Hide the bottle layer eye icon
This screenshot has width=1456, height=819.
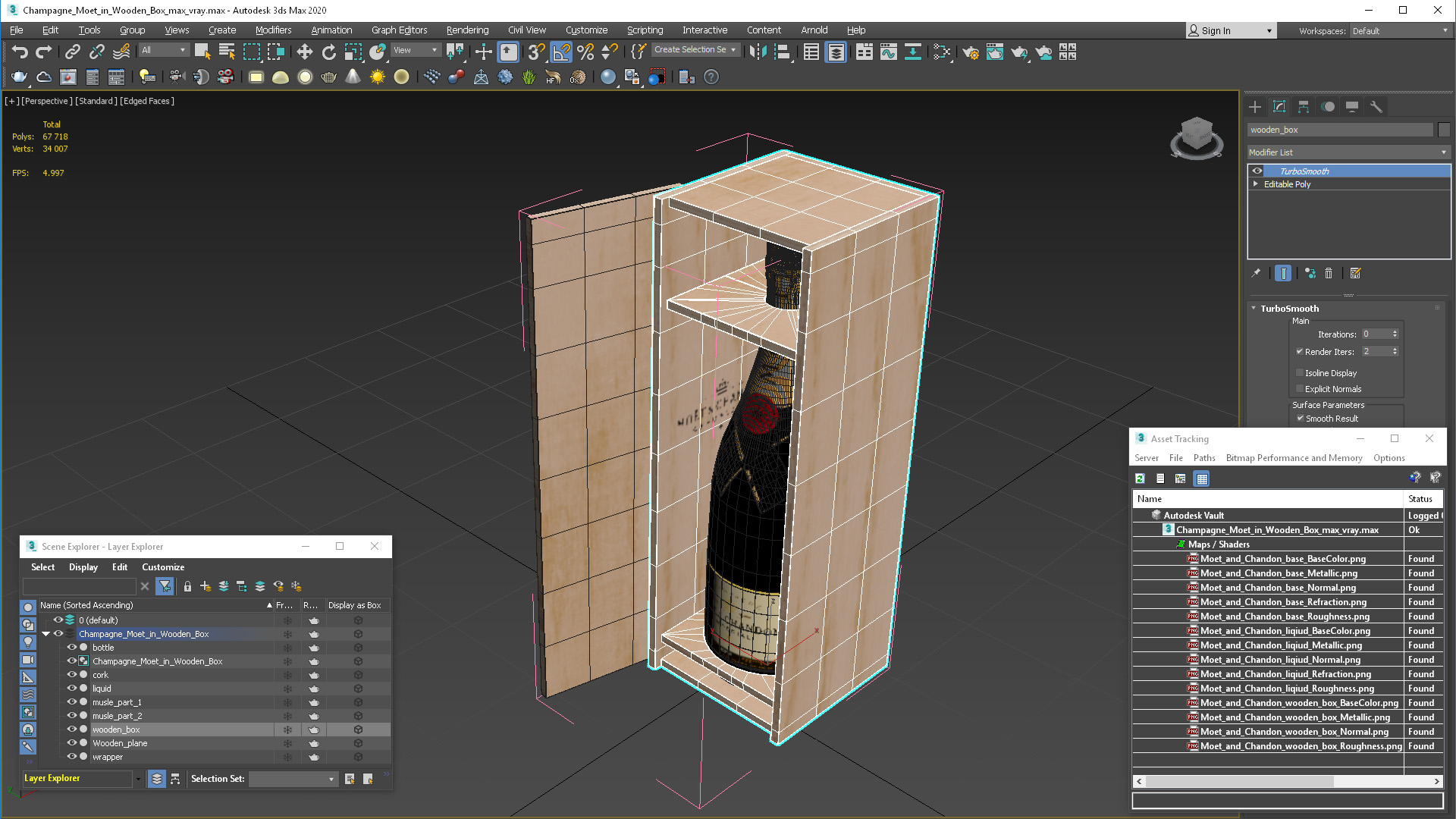point(72,648)
